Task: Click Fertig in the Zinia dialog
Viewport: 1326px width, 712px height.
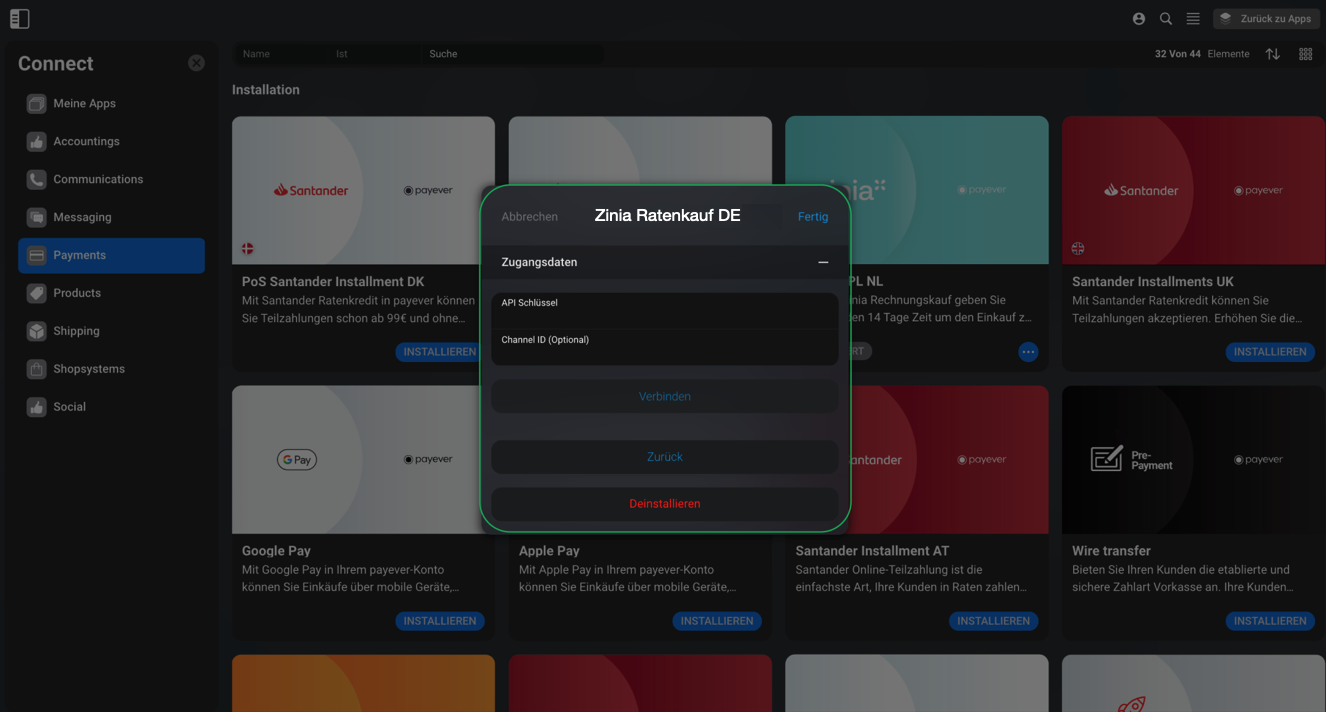Action: pyautogui.click(x=813, y=217)
